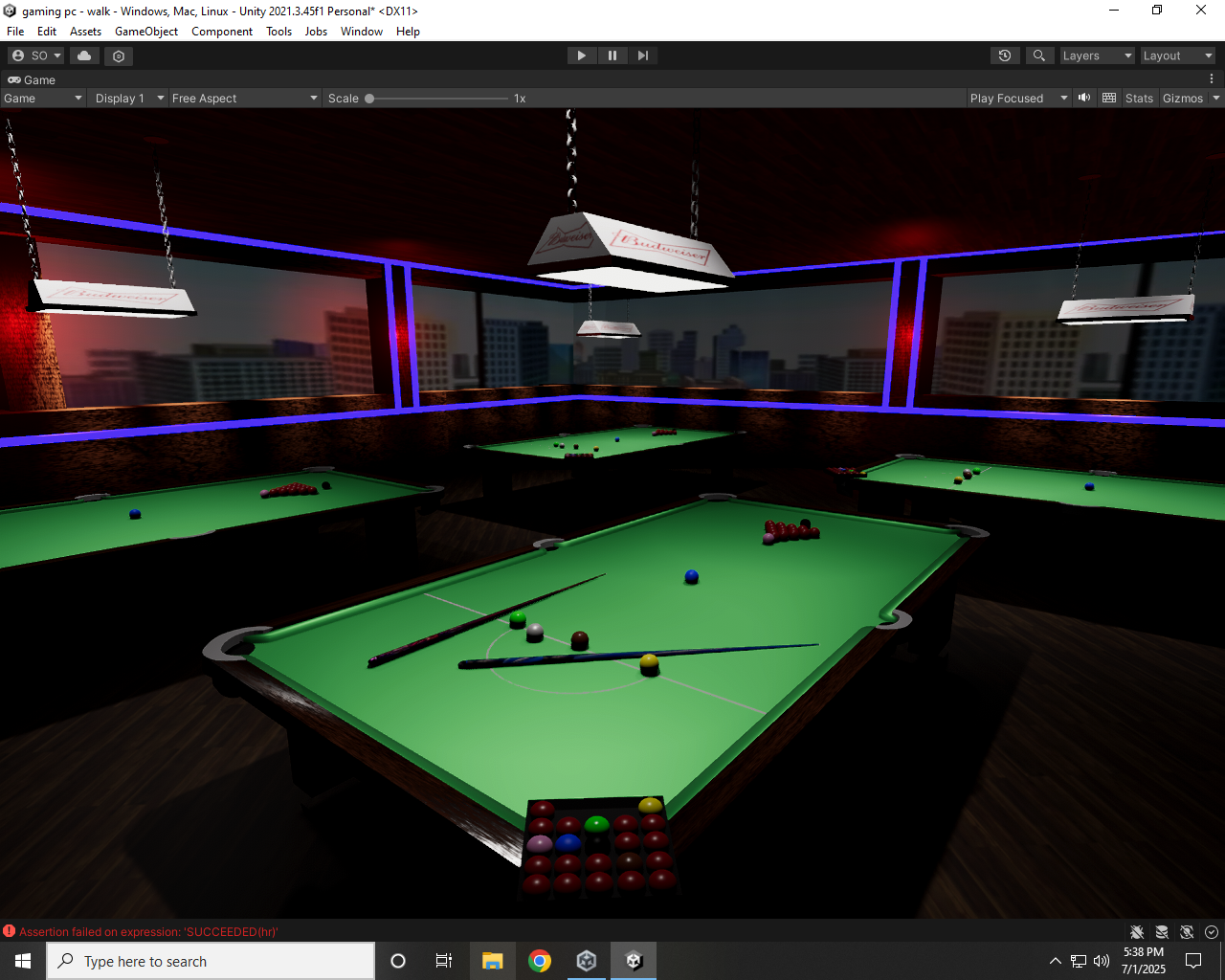Click the Pause button
This screenshot has width=1225, height=980.
click(x=612, y=56)
